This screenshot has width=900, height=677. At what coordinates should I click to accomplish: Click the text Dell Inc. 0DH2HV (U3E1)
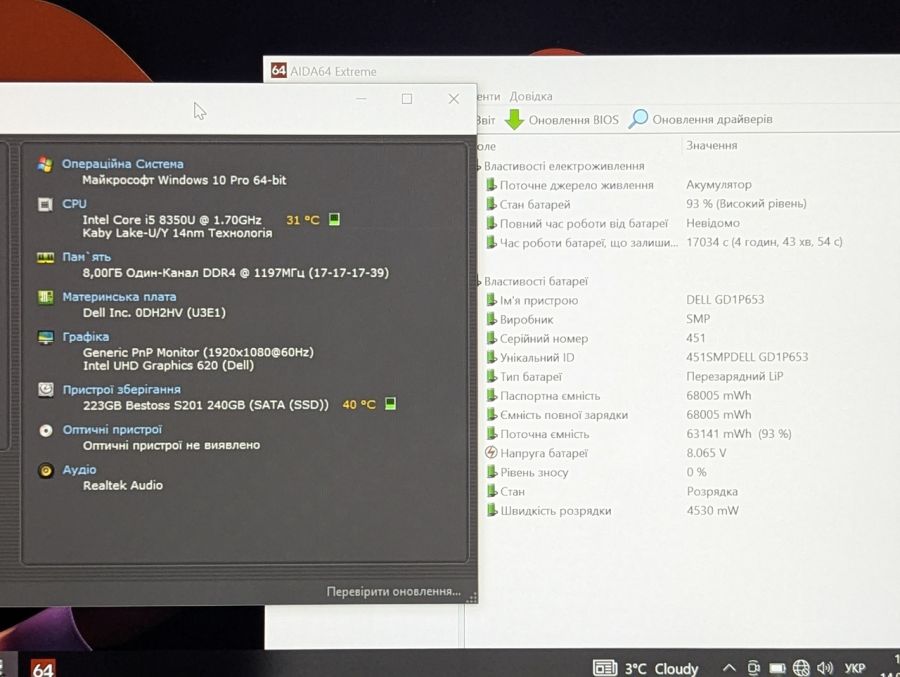coord(154,312)
